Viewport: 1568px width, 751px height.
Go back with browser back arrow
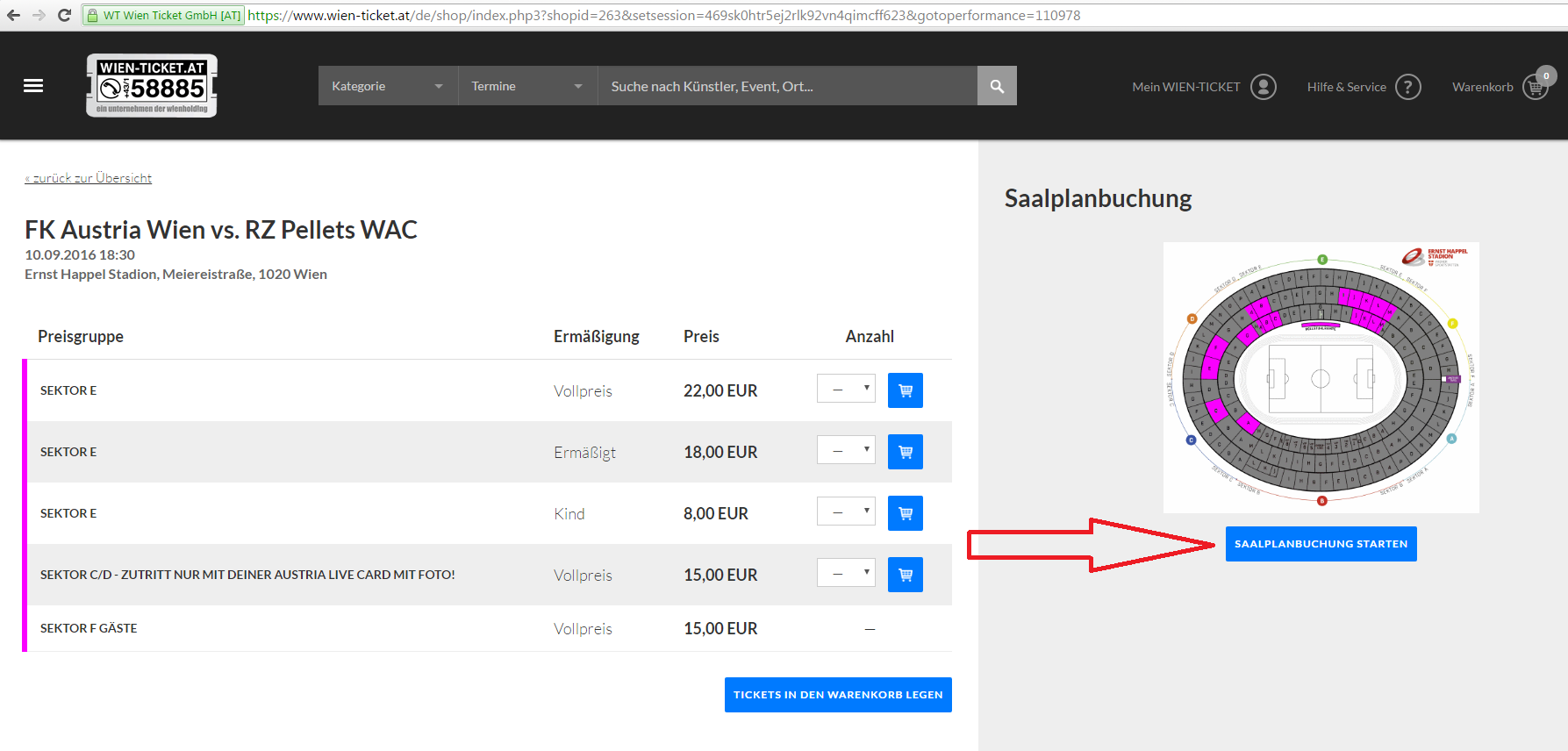tap(13, 15)
